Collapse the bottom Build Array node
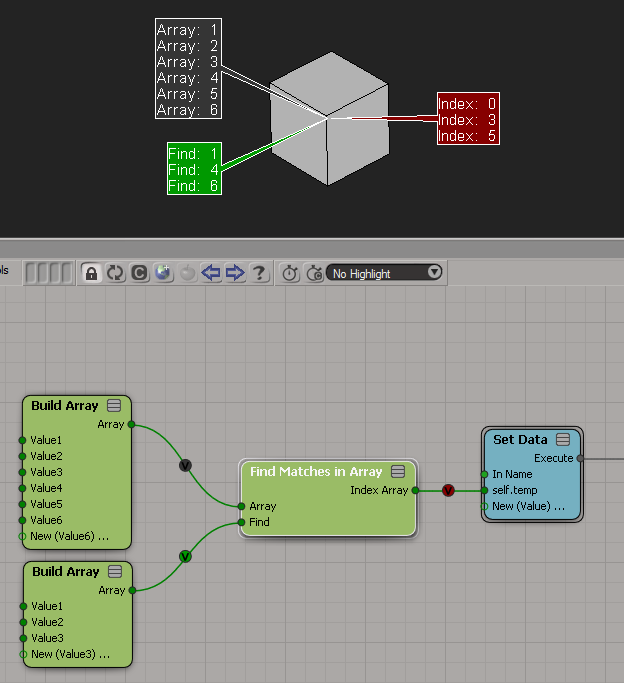 (115, 572)
